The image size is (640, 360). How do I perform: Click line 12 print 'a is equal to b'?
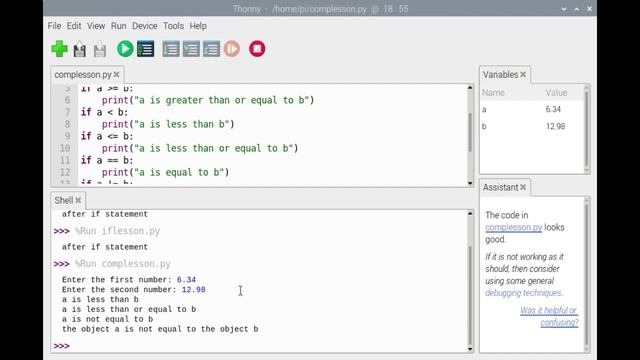[166, 172]
